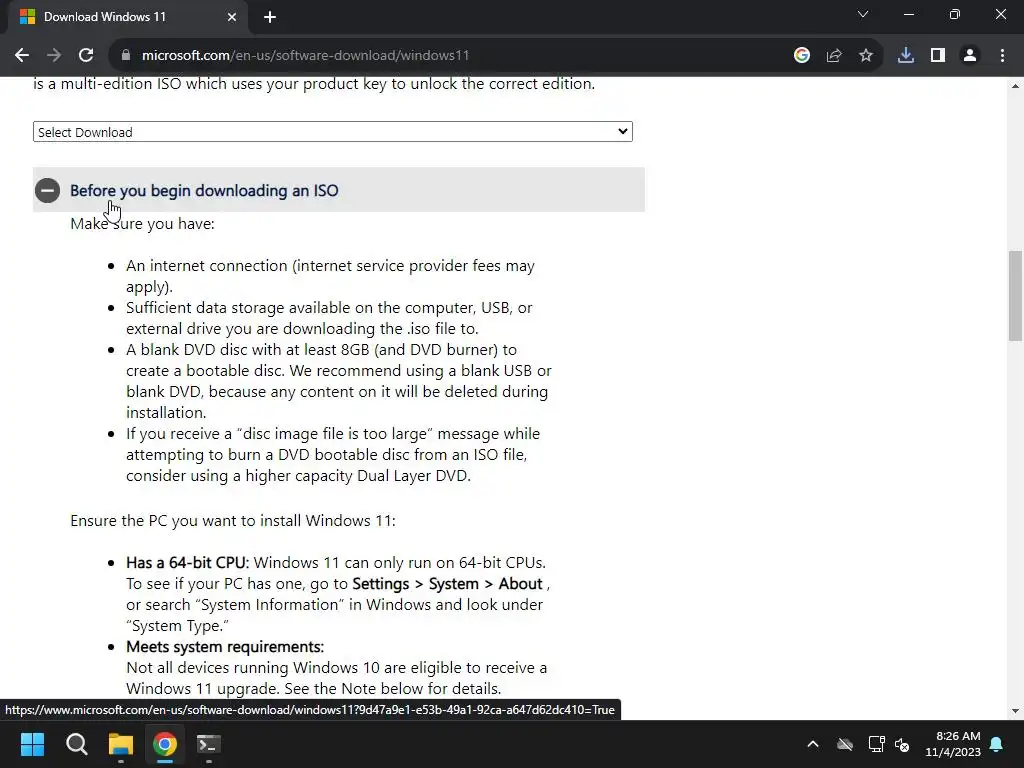Click the forward navigation arrow
The width and height of the screenshot is (1024, 768).
click(54, 56)
